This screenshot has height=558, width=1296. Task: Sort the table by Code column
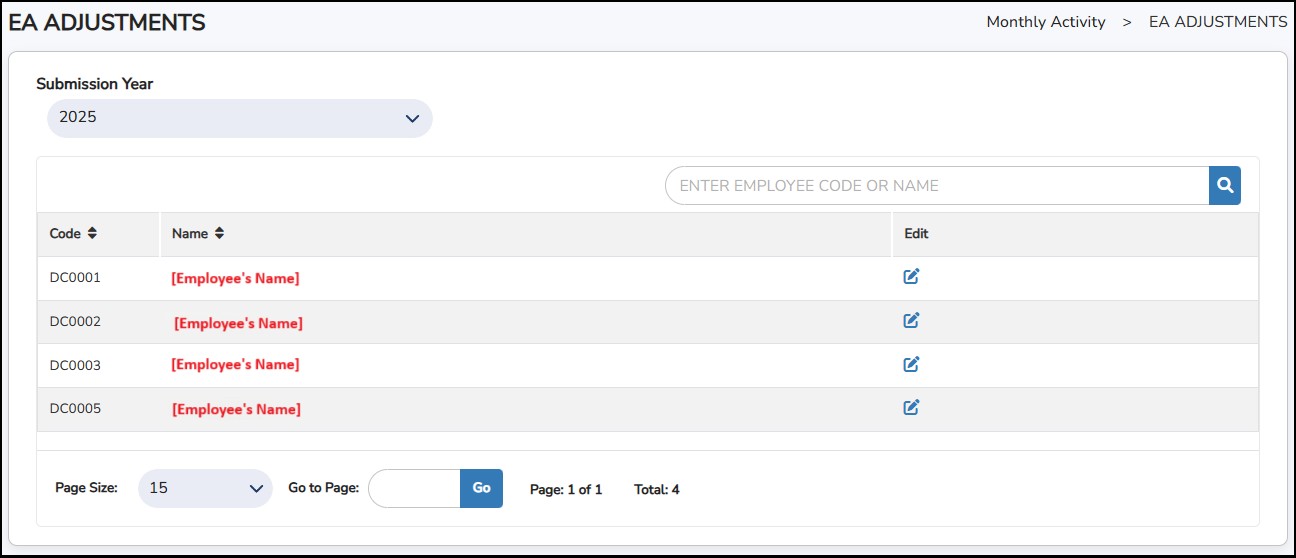click(92, 234)
